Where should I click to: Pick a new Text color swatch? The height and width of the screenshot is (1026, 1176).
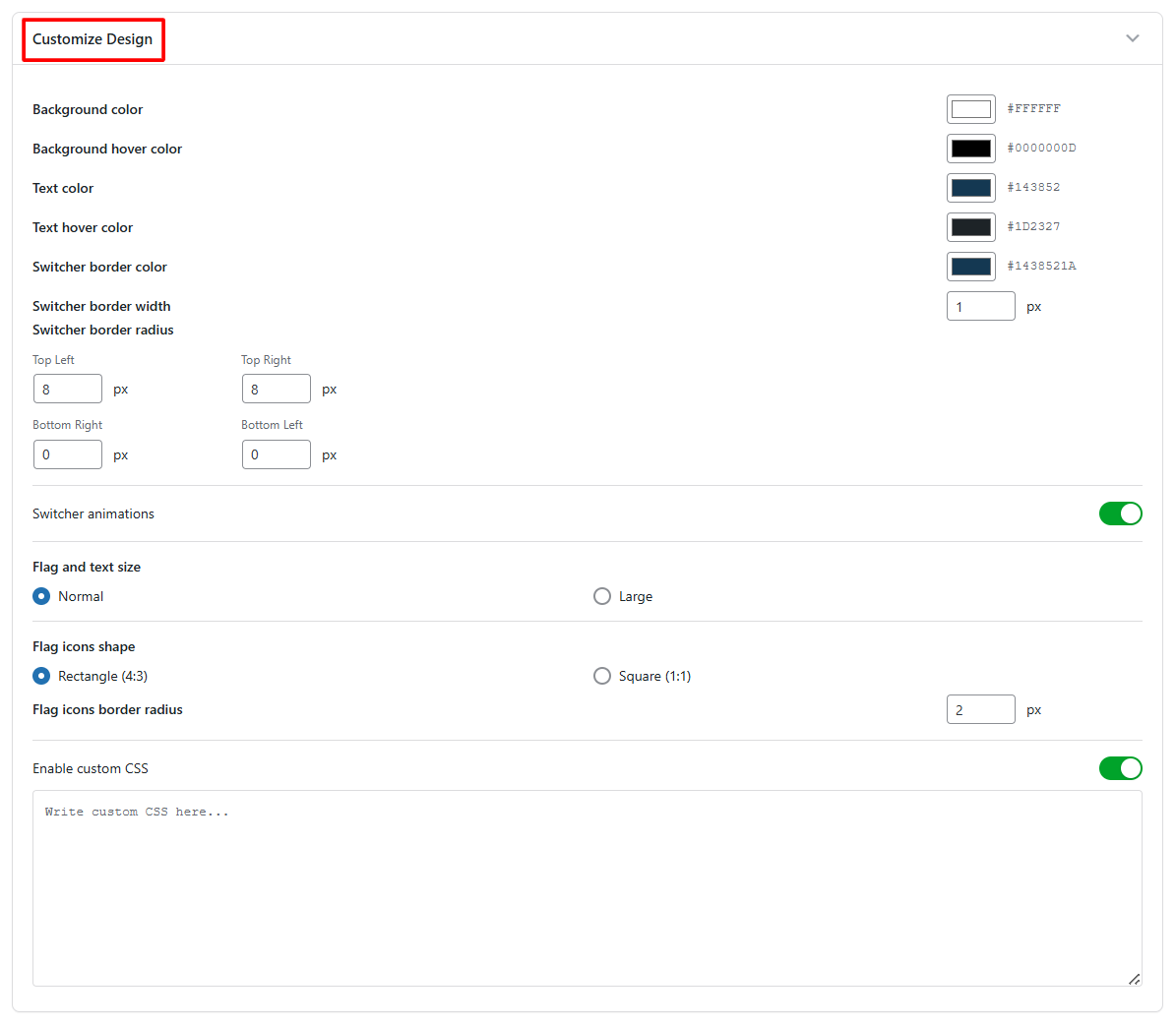coord(970,188)
